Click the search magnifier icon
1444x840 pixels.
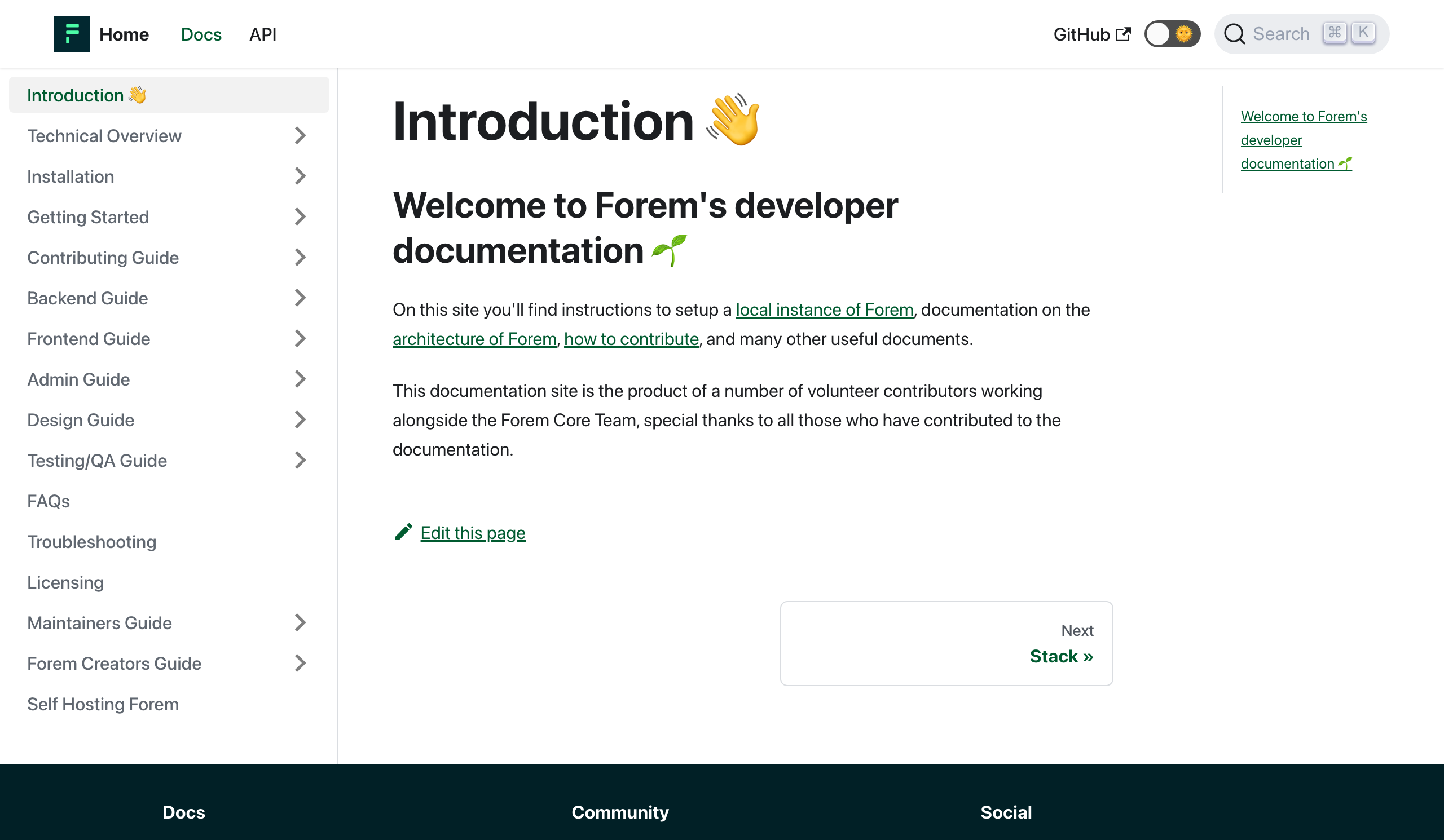click(x=1234, y=34)
